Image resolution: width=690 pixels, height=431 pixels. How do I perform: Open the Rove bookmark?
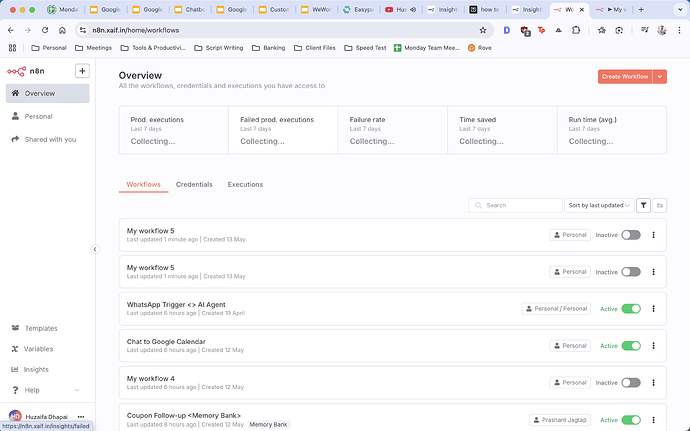click(480, 48)
